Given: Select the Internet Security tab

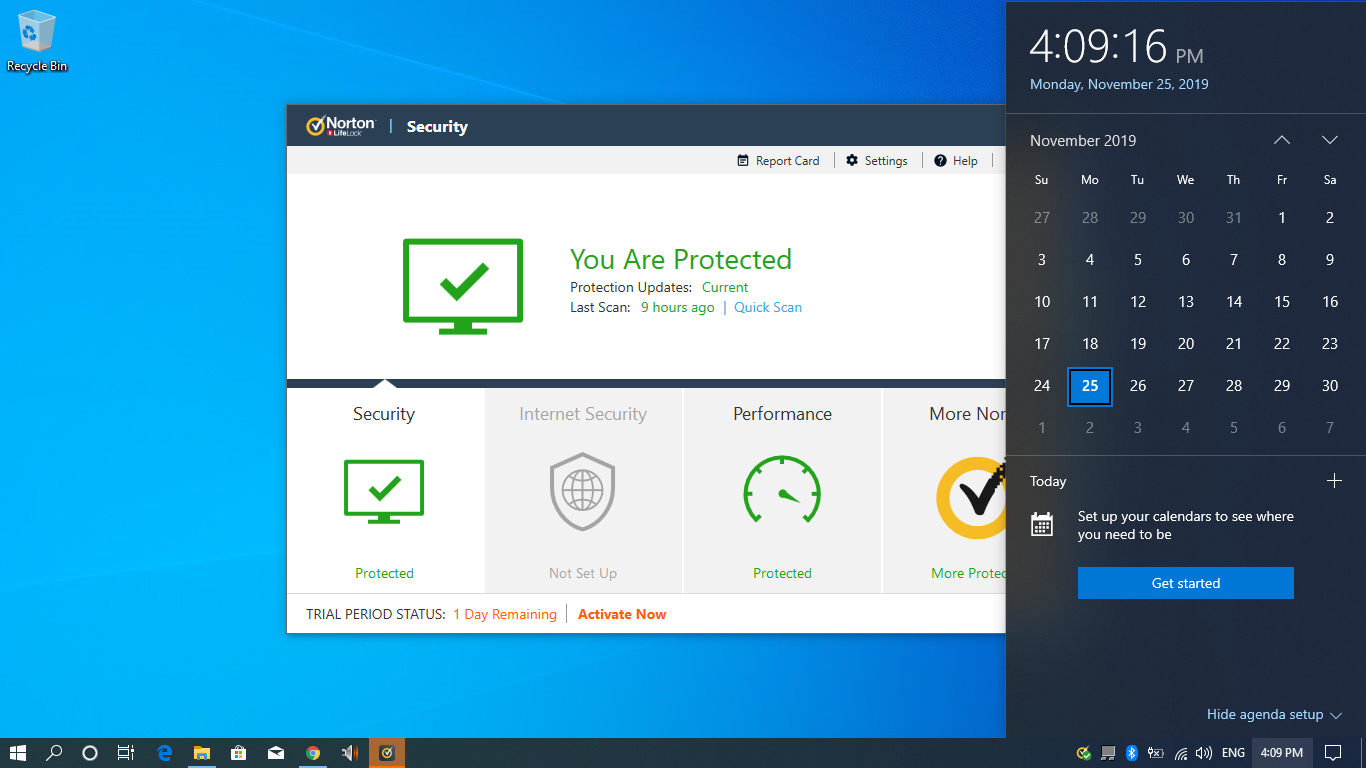Looking at the screenshot, I should point(584,491).
